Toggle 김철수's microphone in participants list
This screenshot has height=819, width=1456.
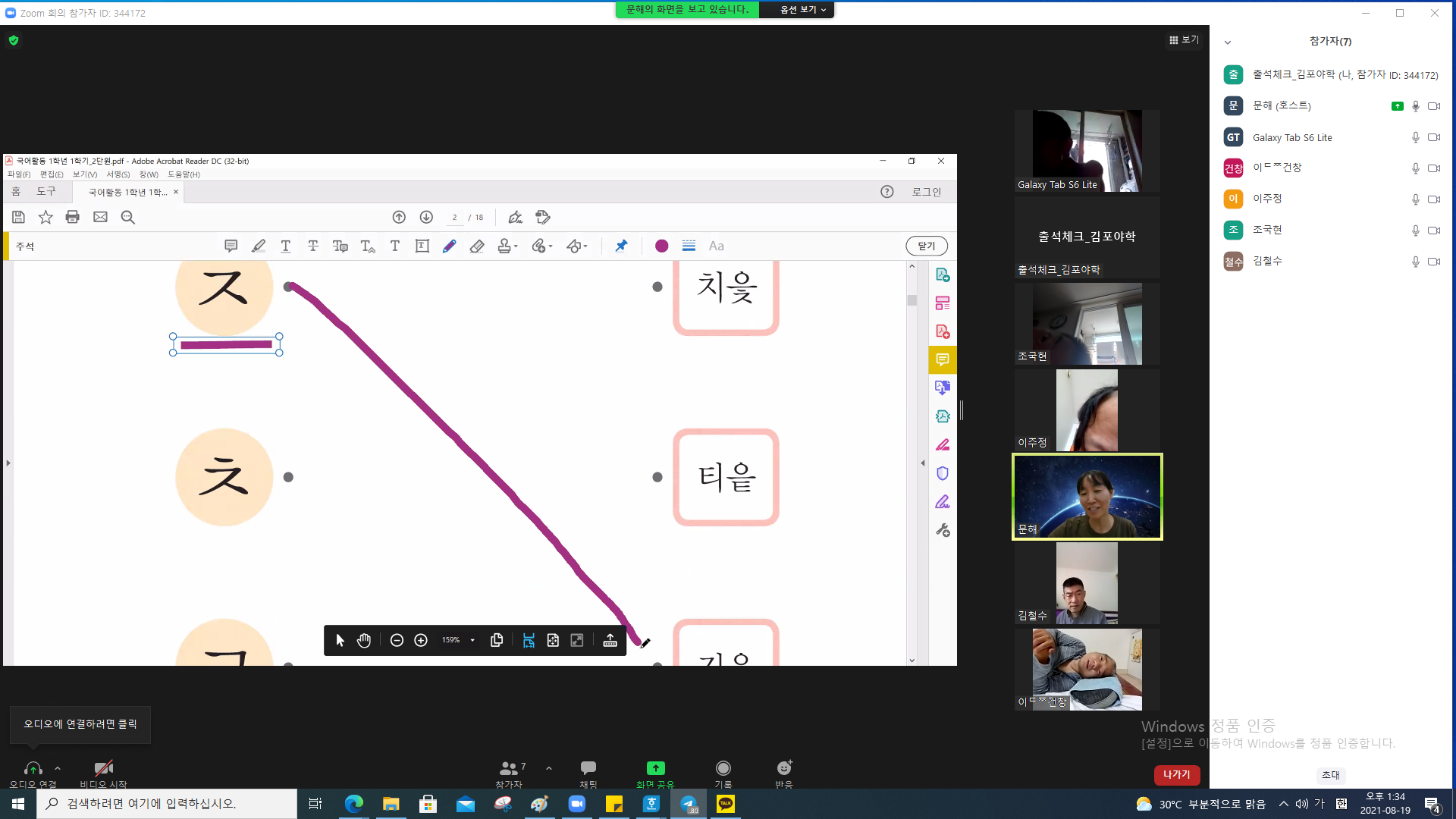point(1415,262)
